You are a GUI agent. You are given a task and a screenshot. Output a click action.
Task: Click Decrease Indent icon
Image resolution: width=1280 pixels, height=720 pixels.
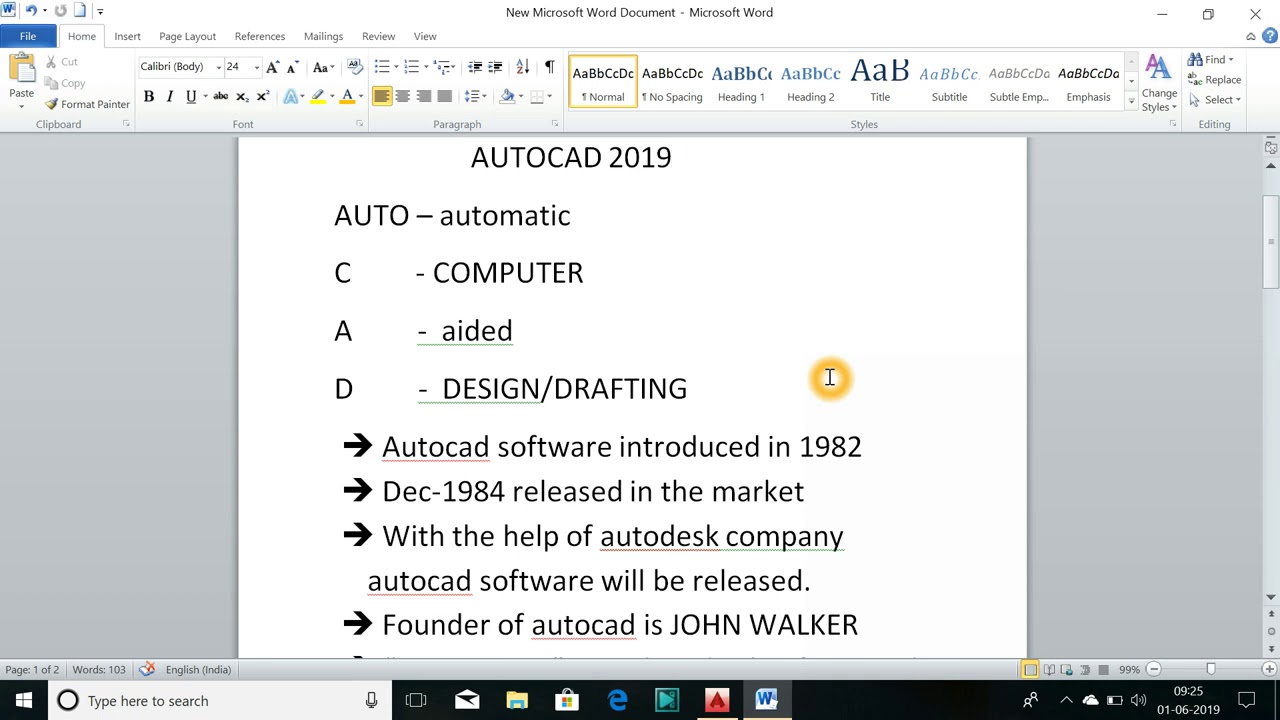475,67
